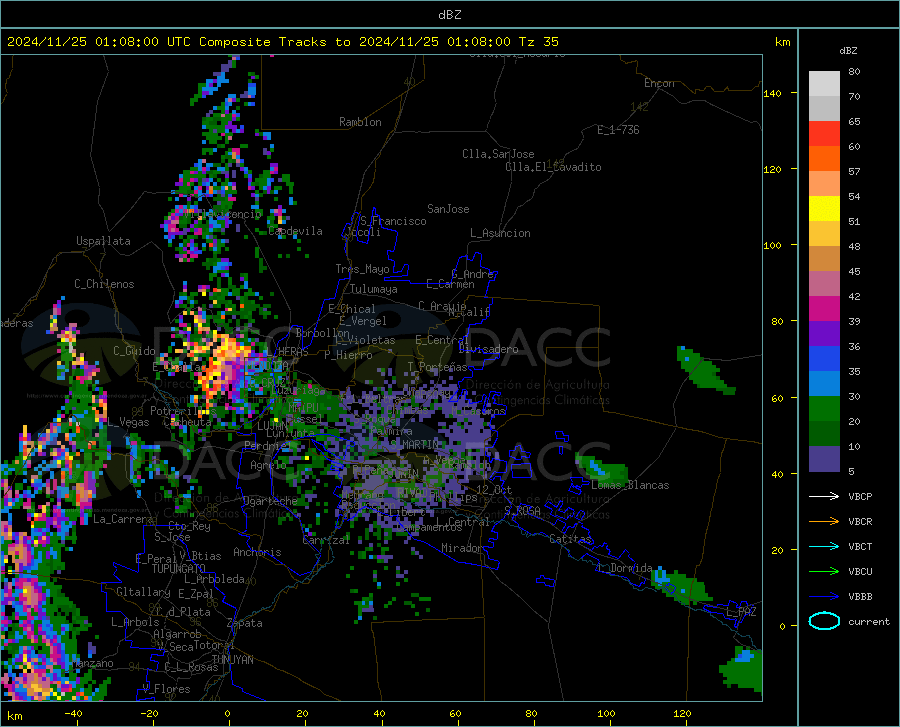The height and width of the screenshot is (727, 900).
Task: Pick the blue 35 dBZ legend swatch
Action: 824,359
